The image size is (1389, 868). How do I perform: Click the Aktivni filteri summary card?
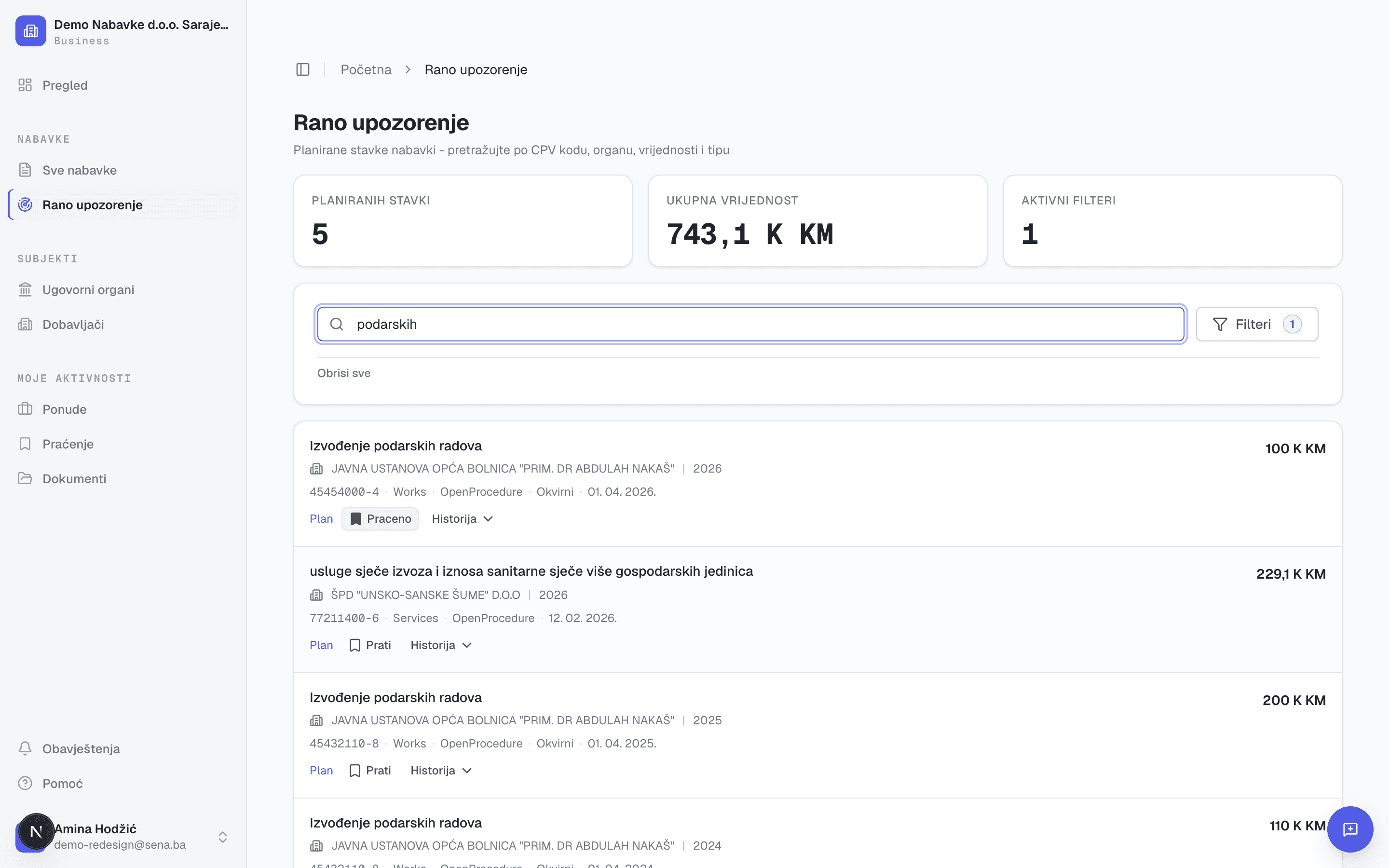(x=1172, y=221)
